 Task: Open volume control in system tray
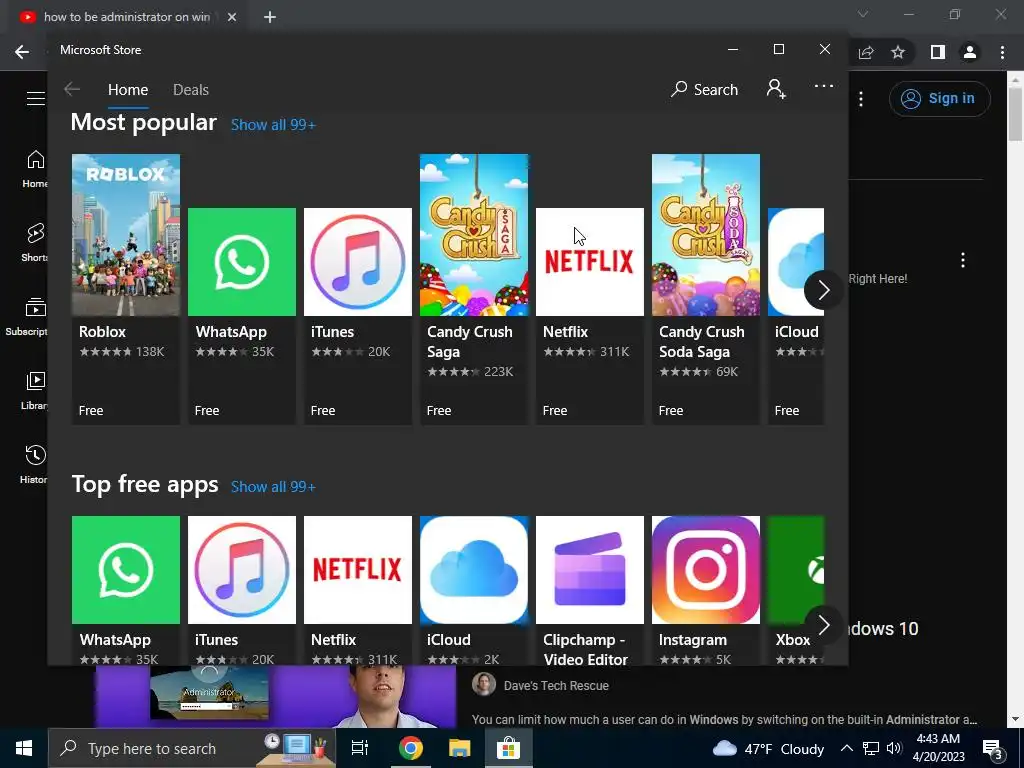[x=894, y=748]
